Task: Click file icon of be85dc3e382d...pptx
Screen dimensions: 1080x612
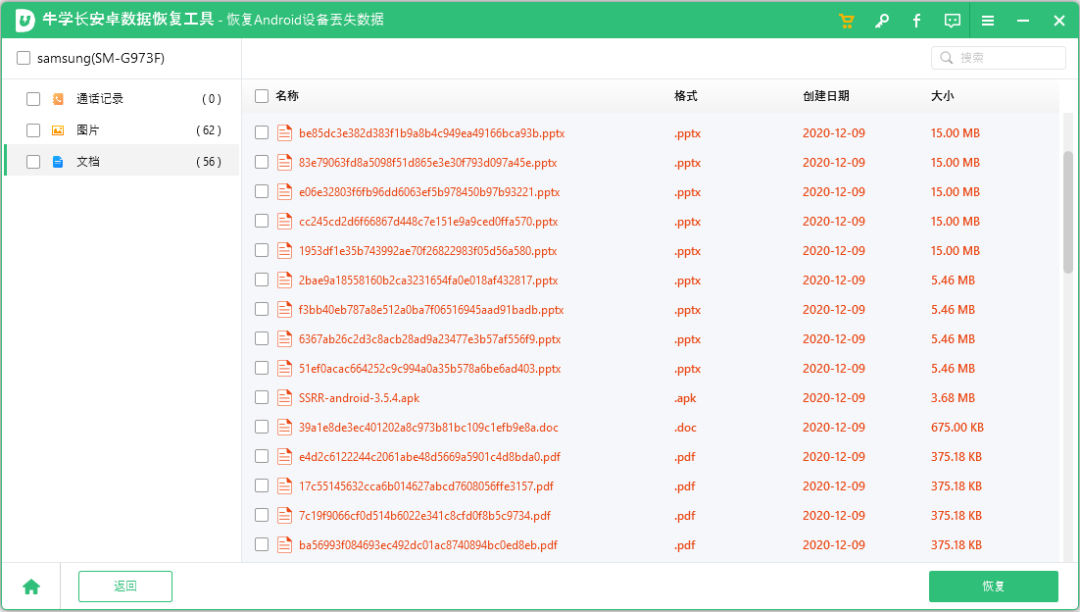Action: (x=284, y=133)
